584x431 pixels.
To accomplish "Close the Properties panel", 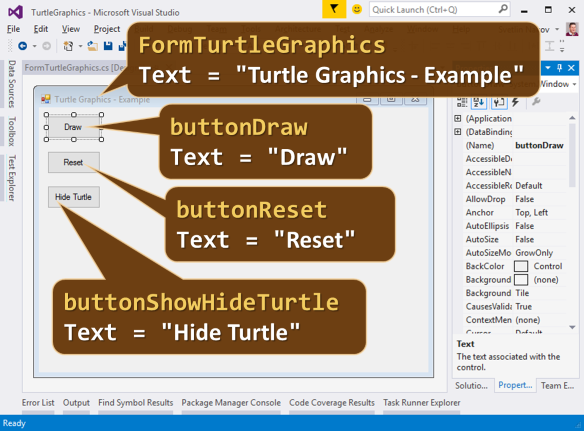I will [x=571, y=68].
